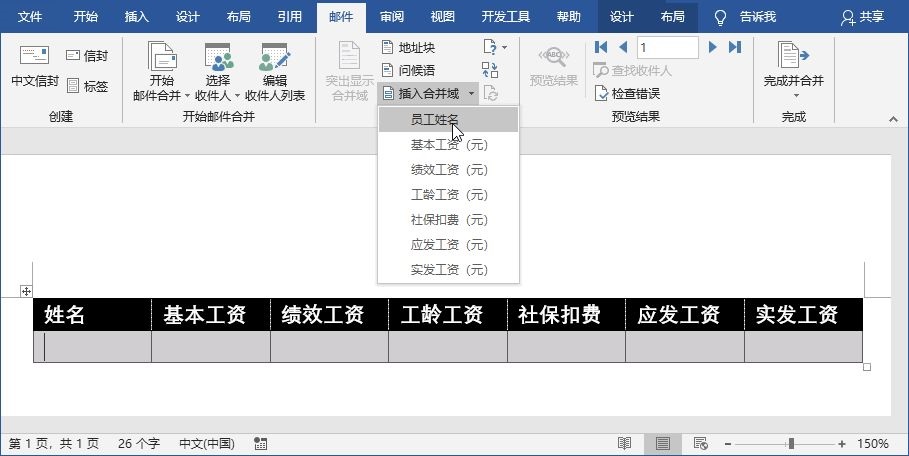
Task: Click the 社保扣费 header cell
Action: [566, 315]
